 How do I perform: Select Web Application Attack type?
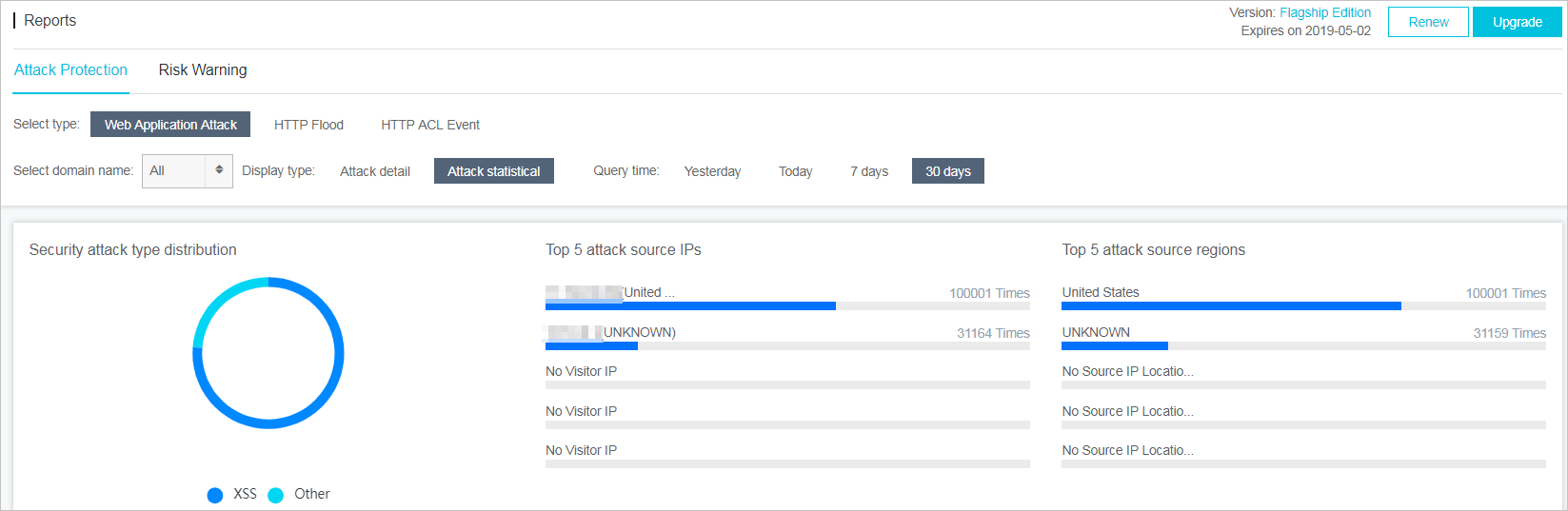tap(170, 125)
